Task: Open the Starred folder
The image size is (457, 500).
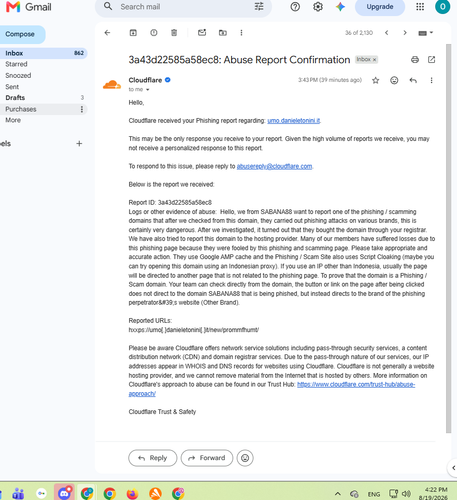Action: tap(43, 64)
